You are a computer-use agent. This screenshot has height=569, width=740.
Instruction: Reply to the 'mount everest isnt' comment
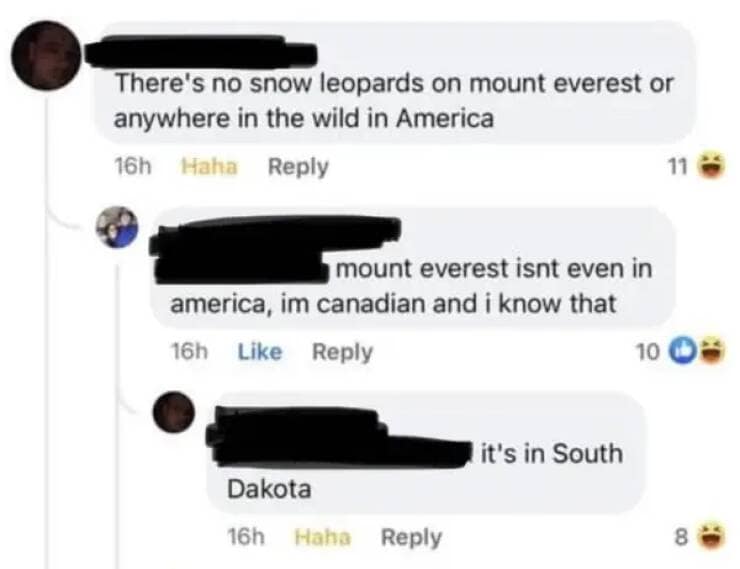click(x=343, y=352)
